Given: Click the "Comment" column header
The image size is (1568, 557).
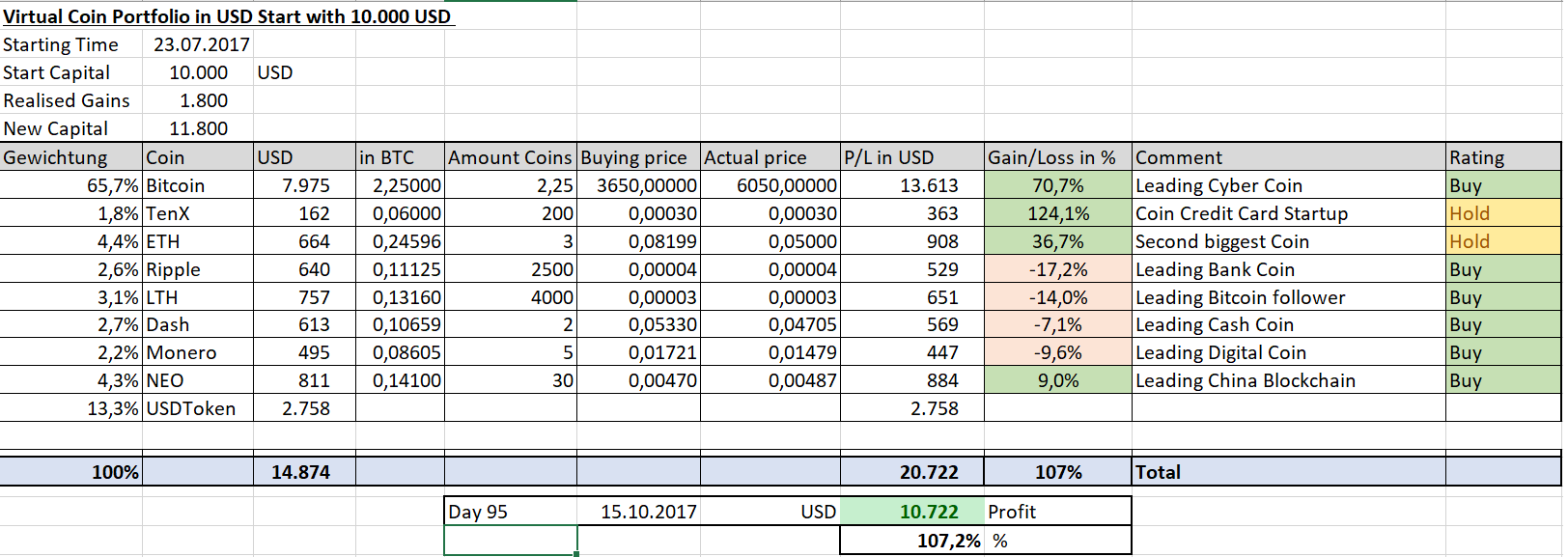Looking at the screenshot, I should tap(1288, 157).
